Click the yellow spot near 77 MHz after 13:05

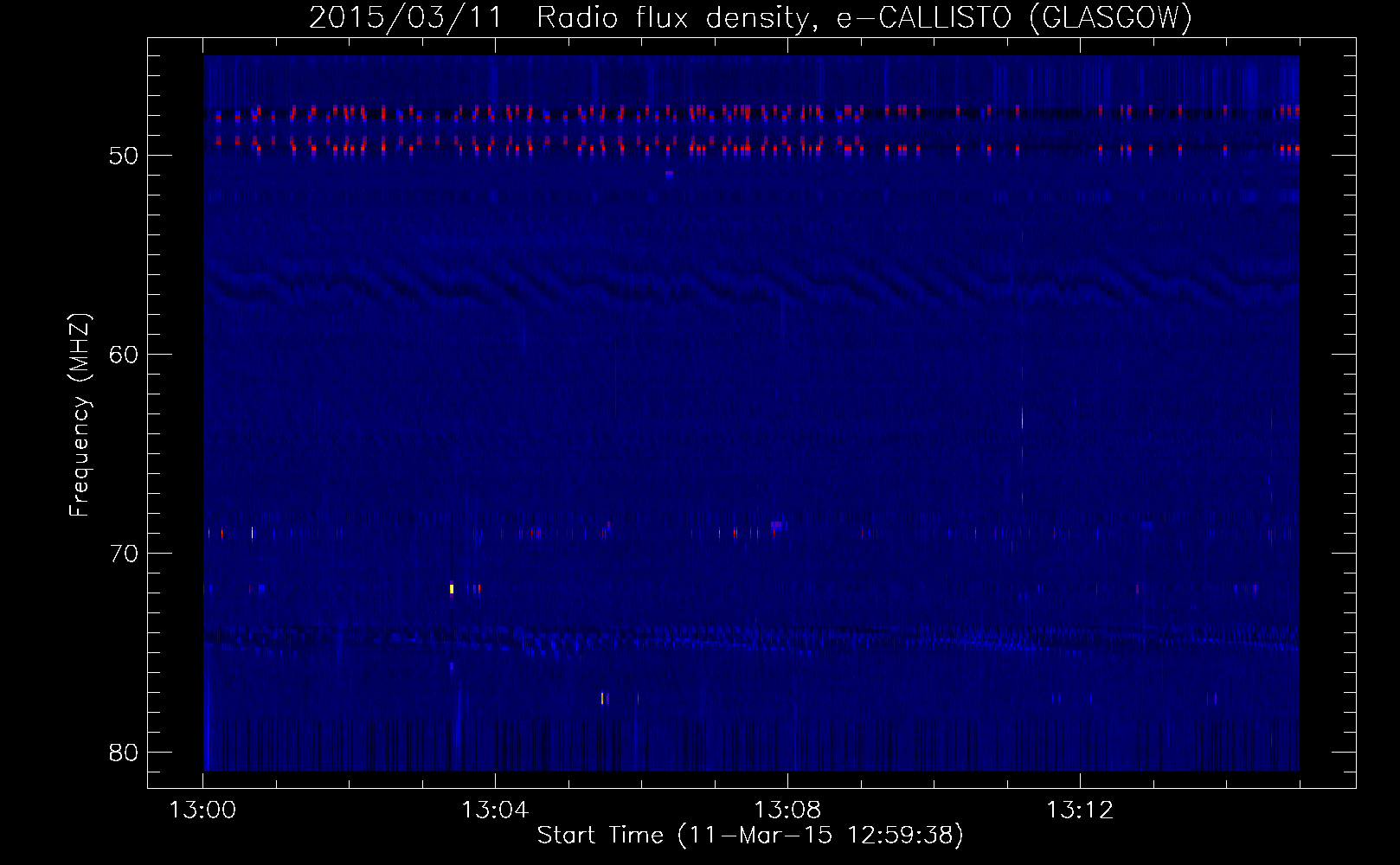tap(602, 698)
